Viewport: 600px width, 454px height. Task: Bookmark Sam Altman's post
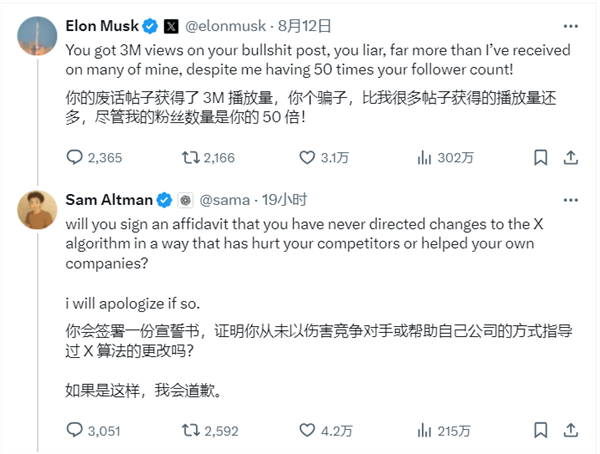tap(540, 430)
